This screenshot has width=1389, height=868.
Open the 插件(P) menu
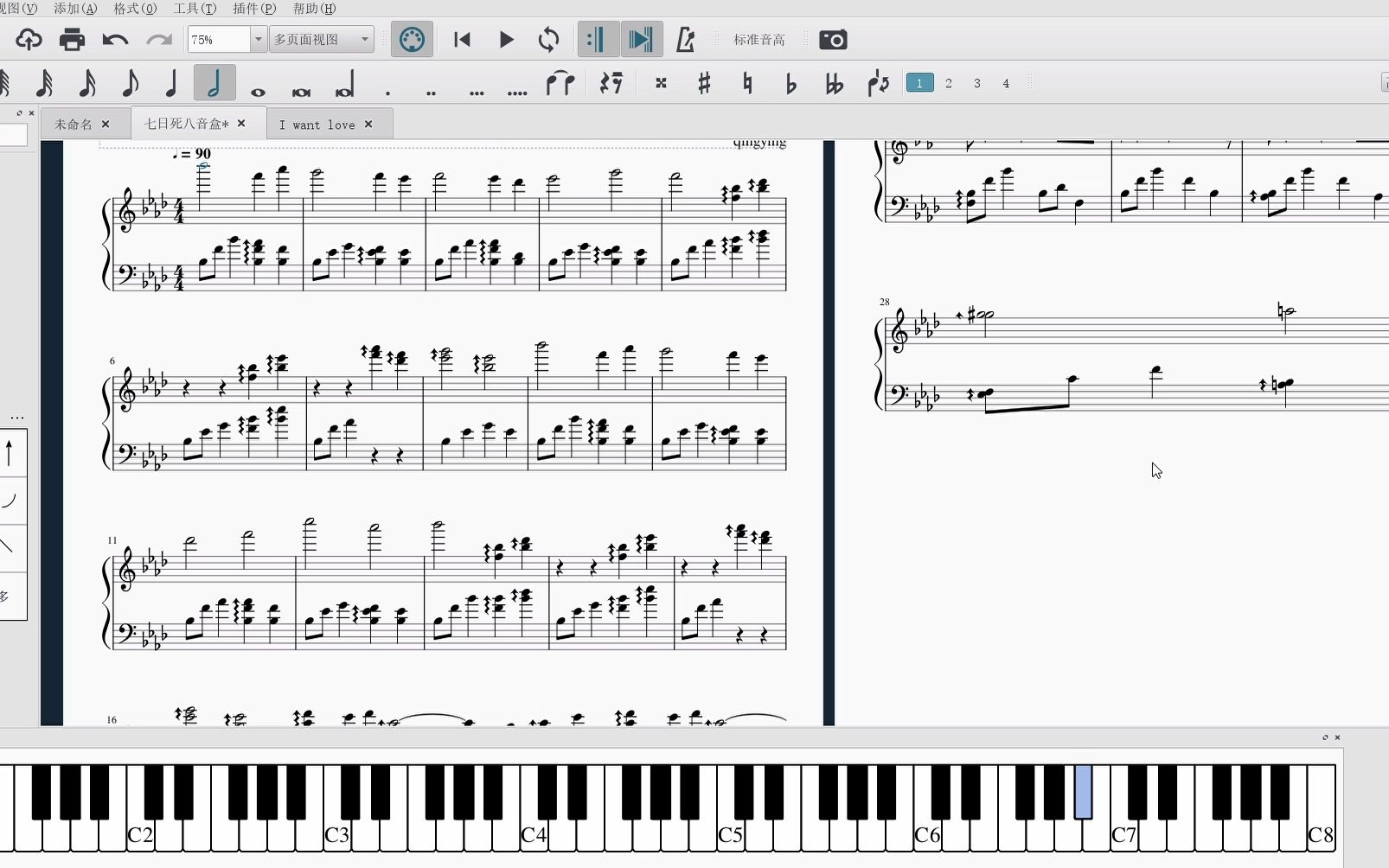254,9
